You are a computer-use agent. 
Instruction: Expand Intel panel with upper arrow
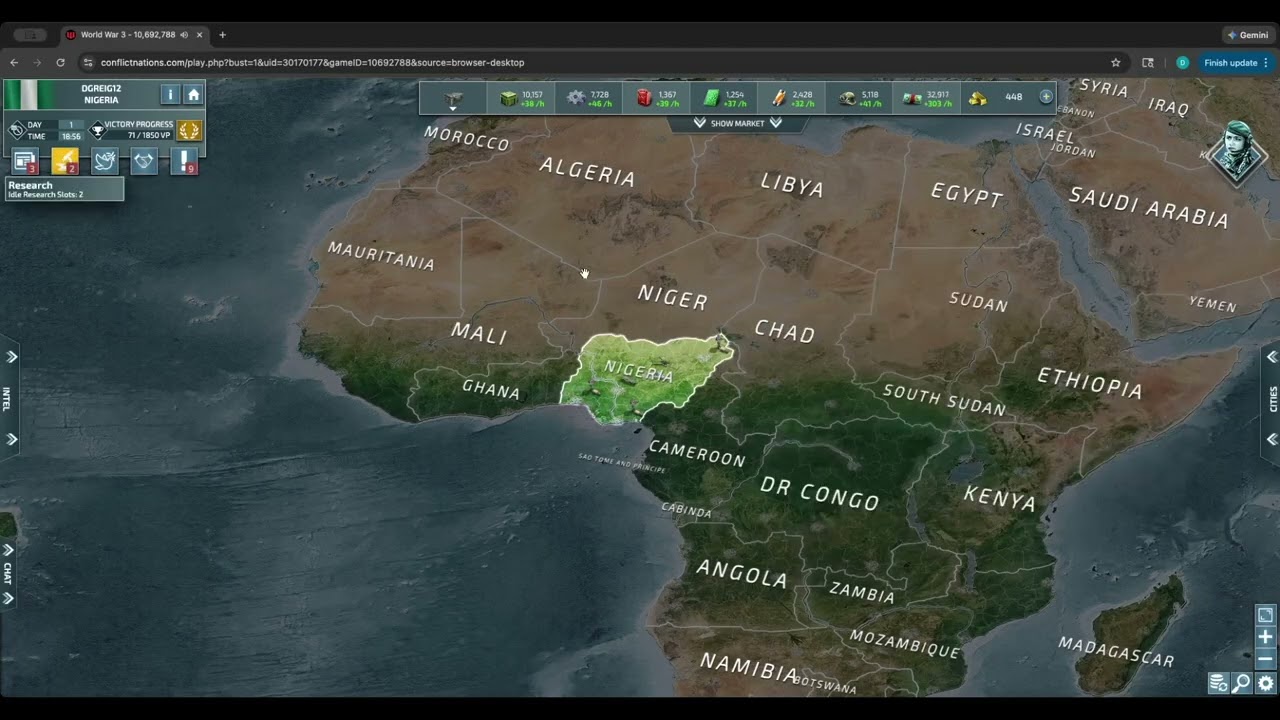tap(12, 357)
